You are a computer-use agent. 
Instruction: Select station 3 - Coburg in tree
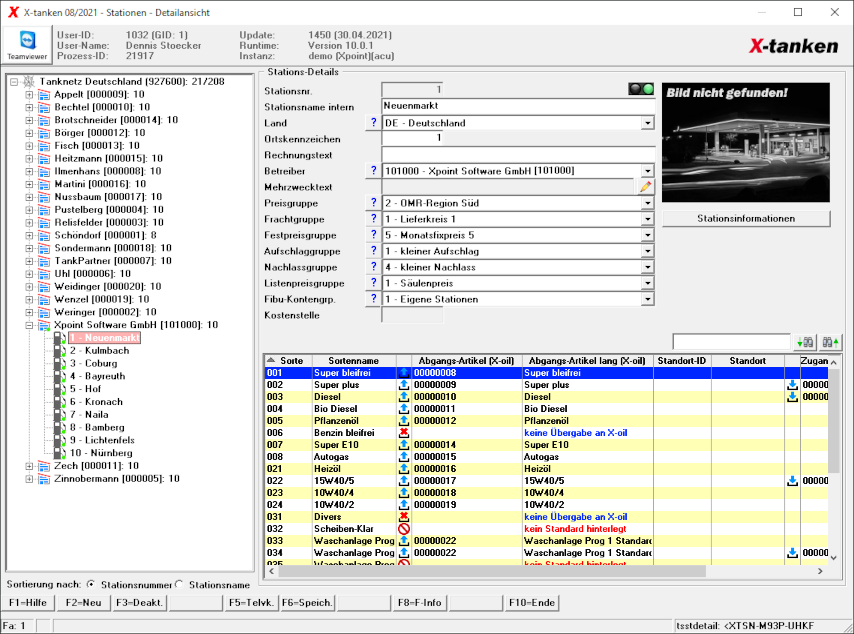[93, 363]
